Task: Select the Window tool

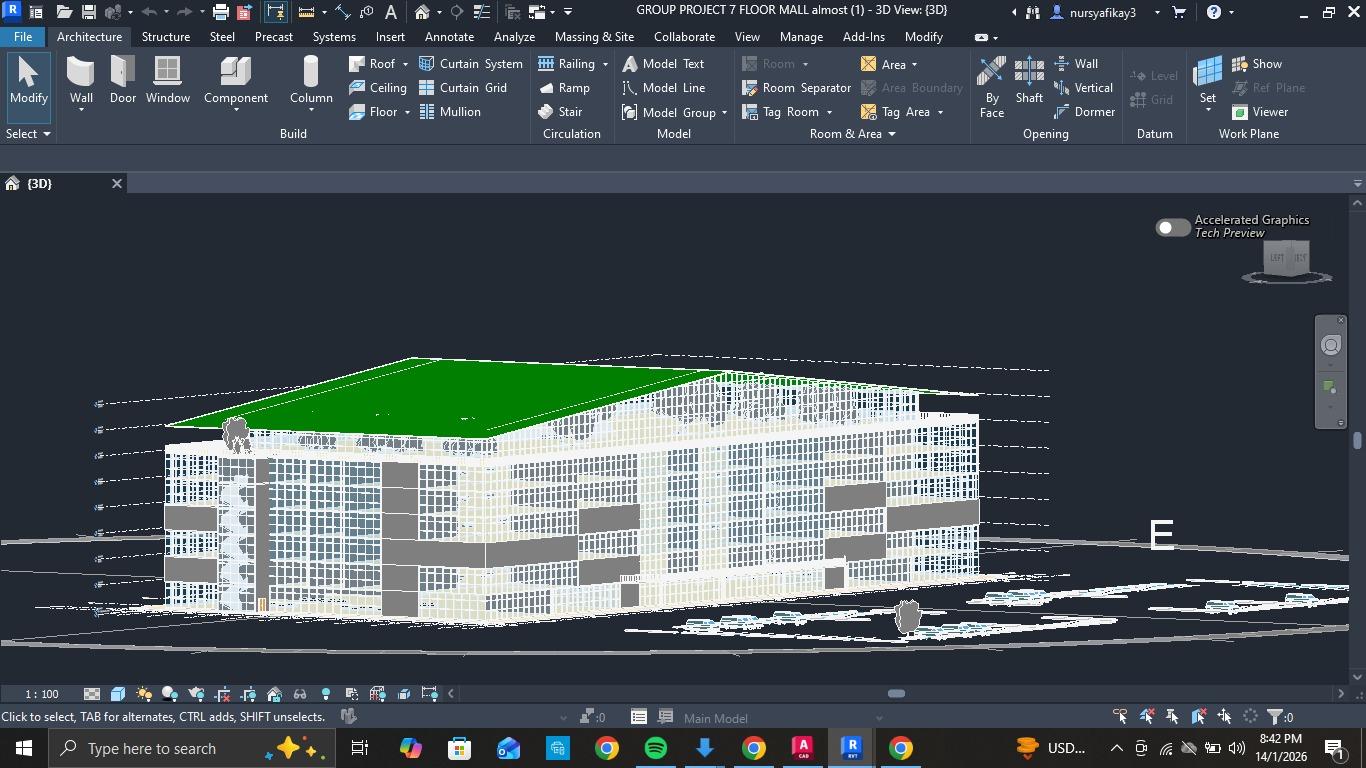Action: (167, 80)
